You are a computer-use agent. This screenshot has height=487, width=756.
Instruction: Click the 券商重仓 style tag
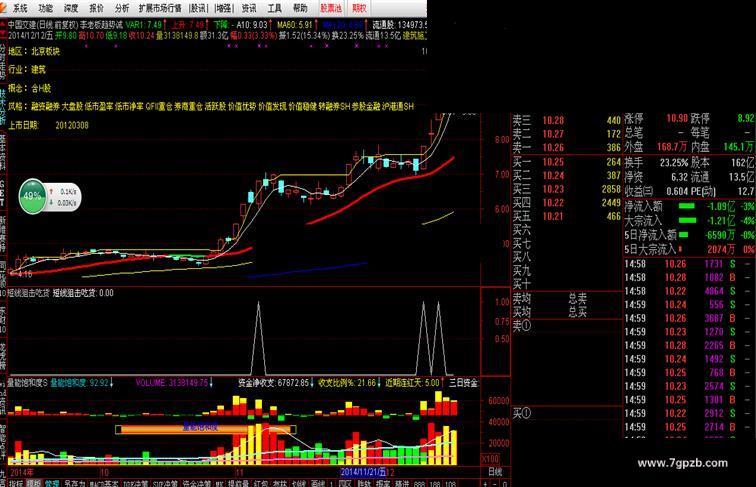(x=188, y=106)
